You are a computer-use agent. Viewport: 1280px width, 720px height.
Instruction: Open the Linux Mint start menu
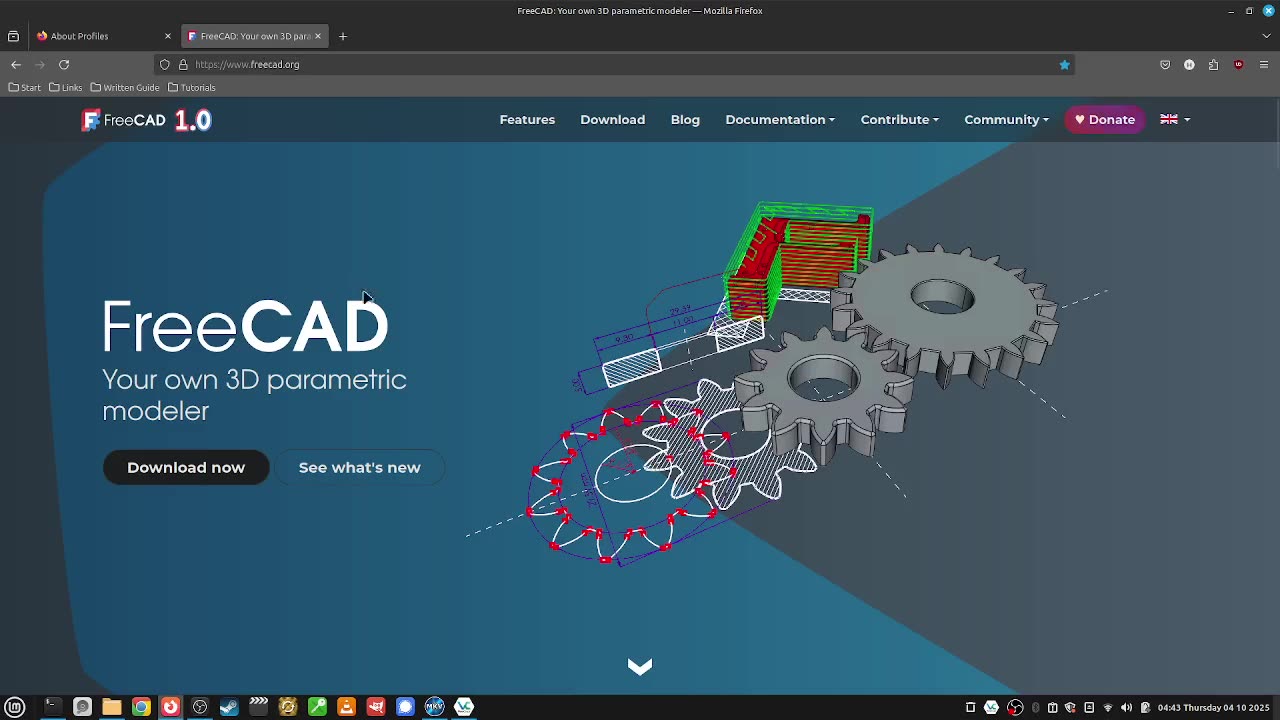15,707
